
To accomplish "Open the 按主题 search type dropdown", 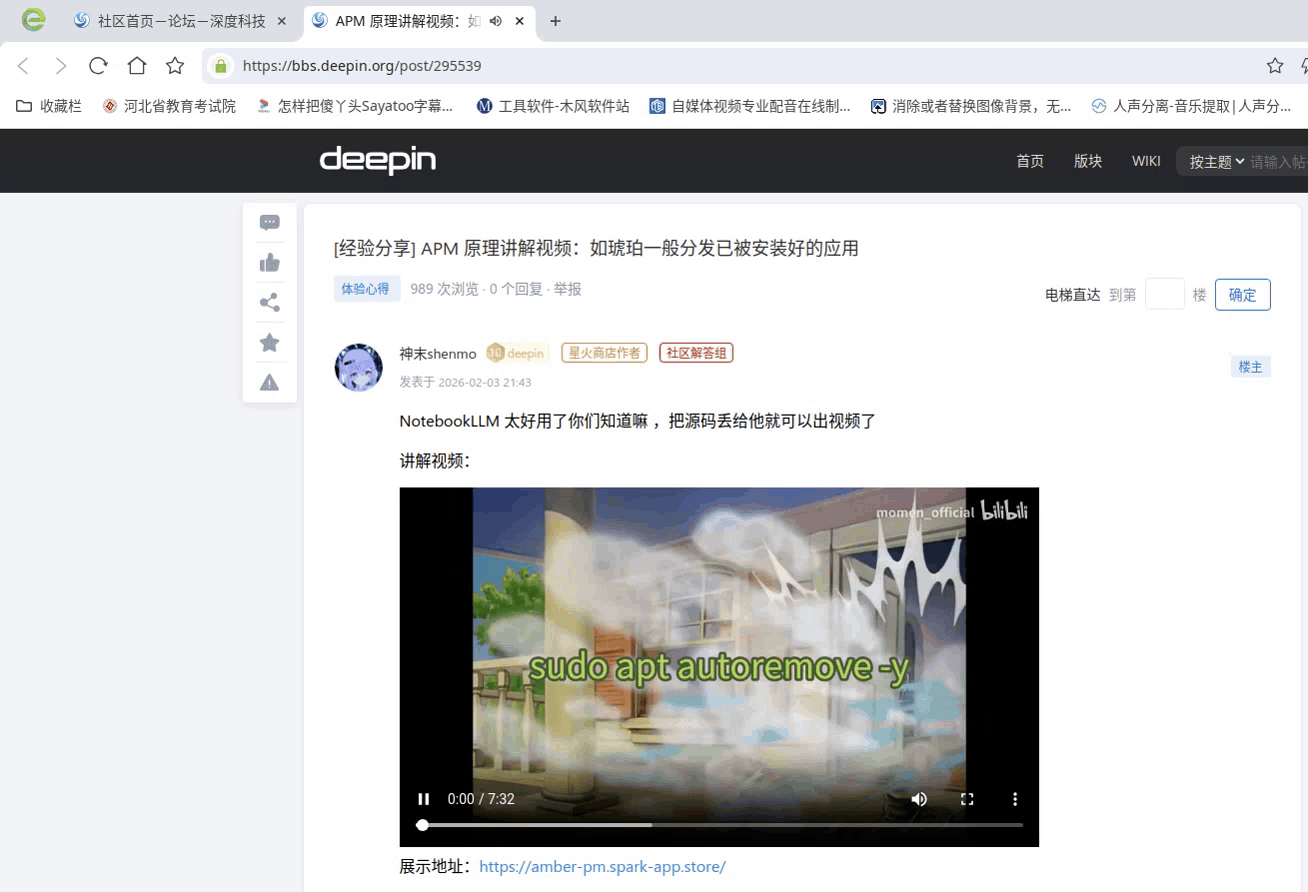I will (x=1214, y=160).
